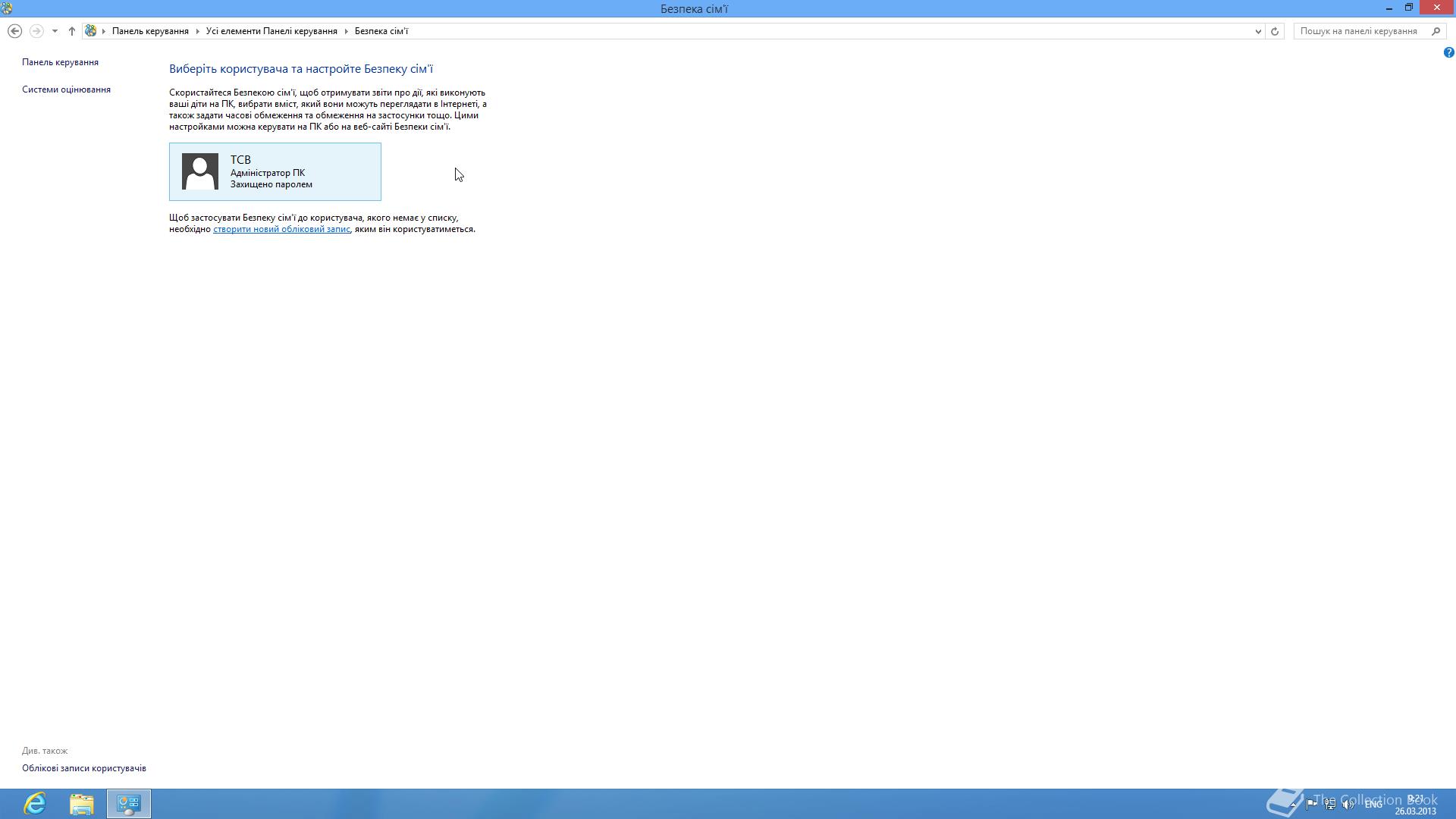
Task: Open Усі елементи Панелі керування breadcrumb
Action: tap(271, 31)
